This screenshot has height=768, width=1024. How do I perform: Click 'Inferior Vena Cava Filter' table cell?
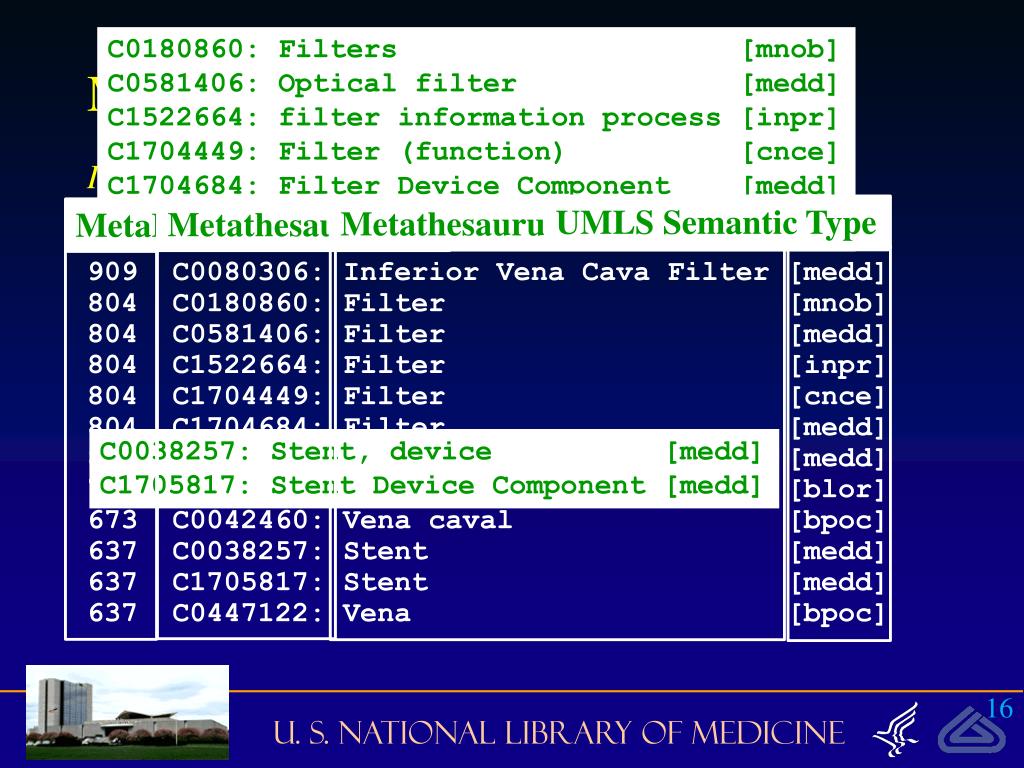[556, 272]
